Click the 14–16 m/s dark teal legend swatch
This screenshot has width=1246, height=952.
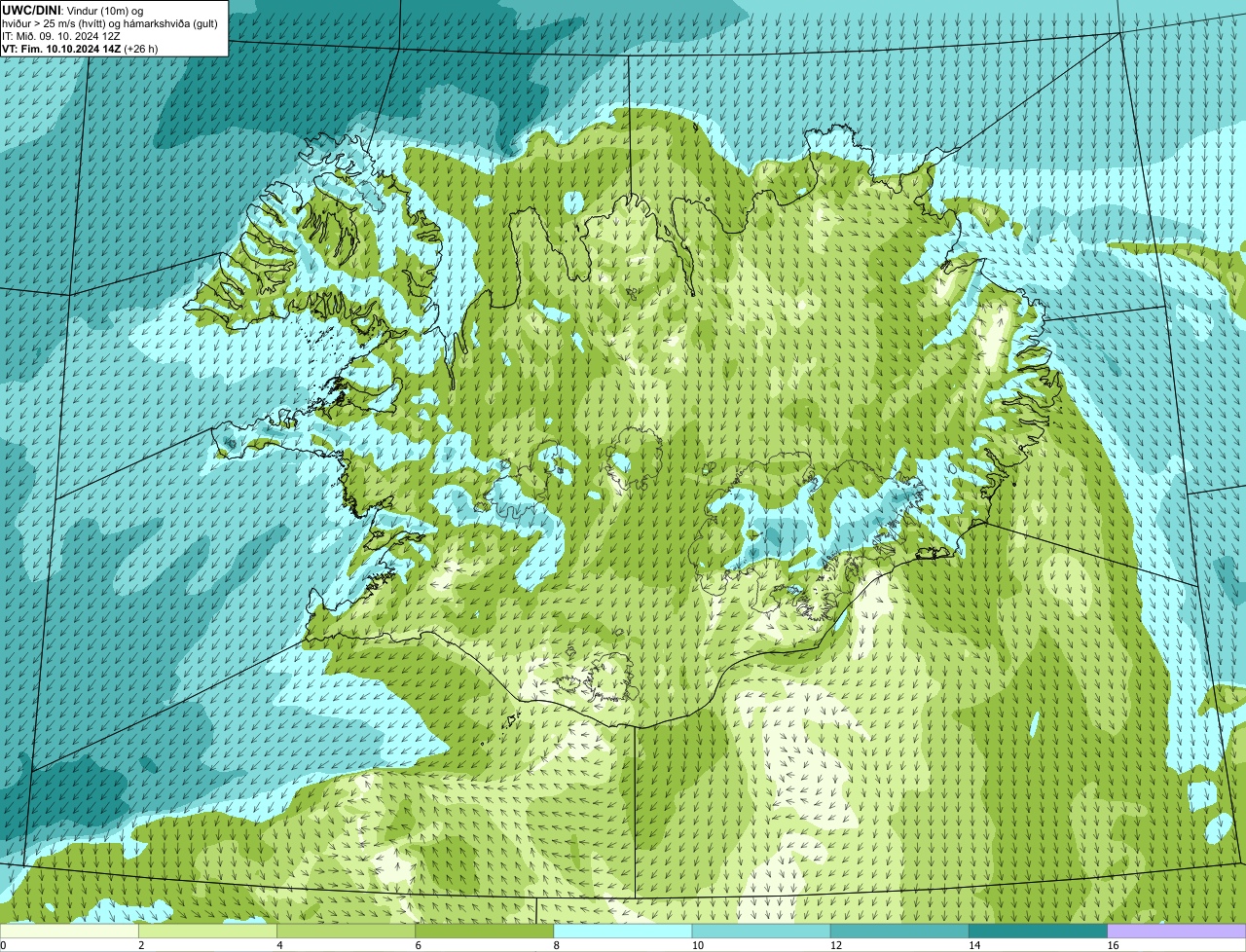[1039, 931]
